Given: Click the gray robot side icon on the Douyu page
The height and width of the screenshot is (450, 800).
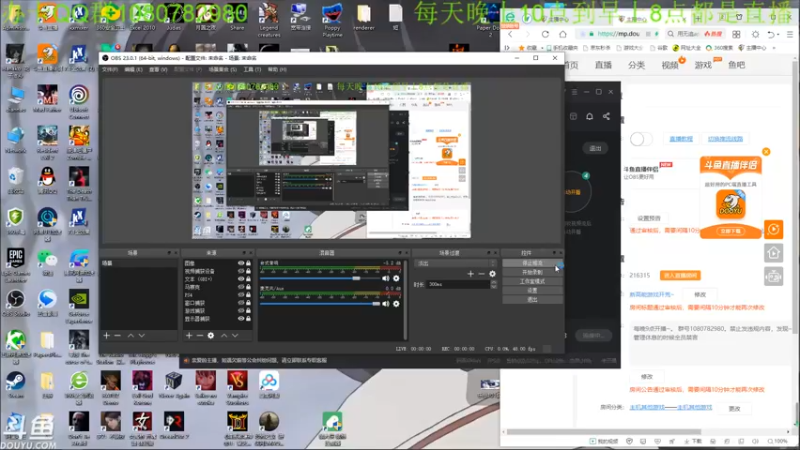Looking at the screenshot, I should [773, 277].
